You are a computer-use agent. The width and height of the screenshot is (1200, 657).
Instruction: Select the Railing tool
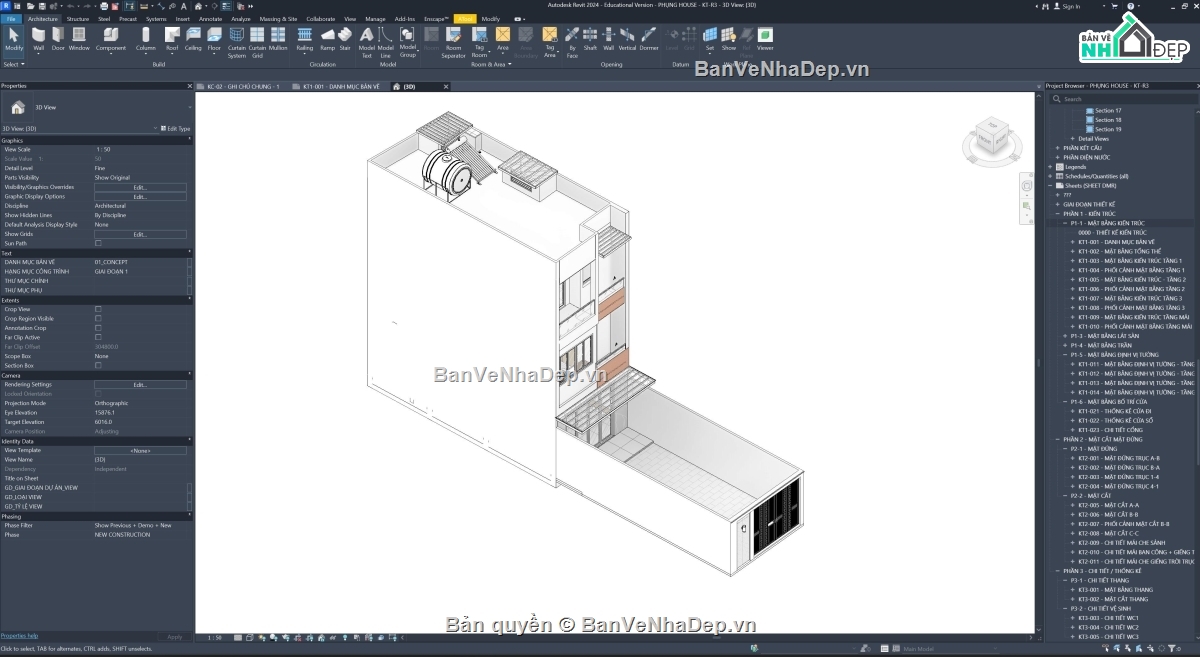[305, 39]
